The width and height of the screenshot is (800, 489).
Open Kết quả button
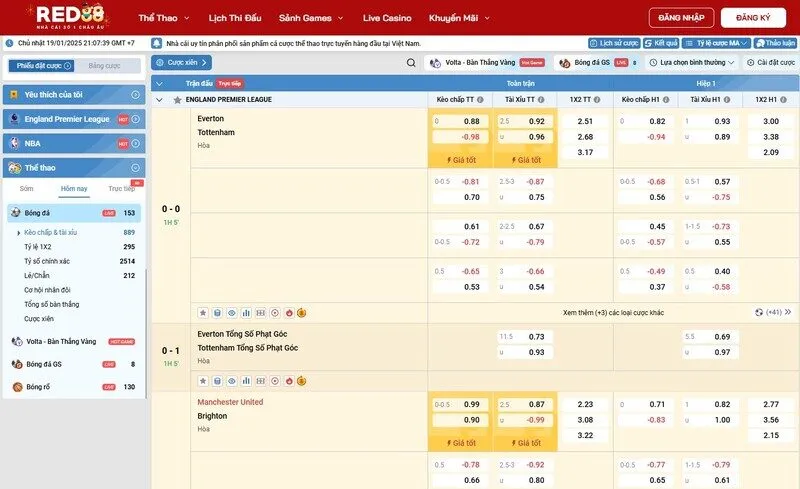661,43
